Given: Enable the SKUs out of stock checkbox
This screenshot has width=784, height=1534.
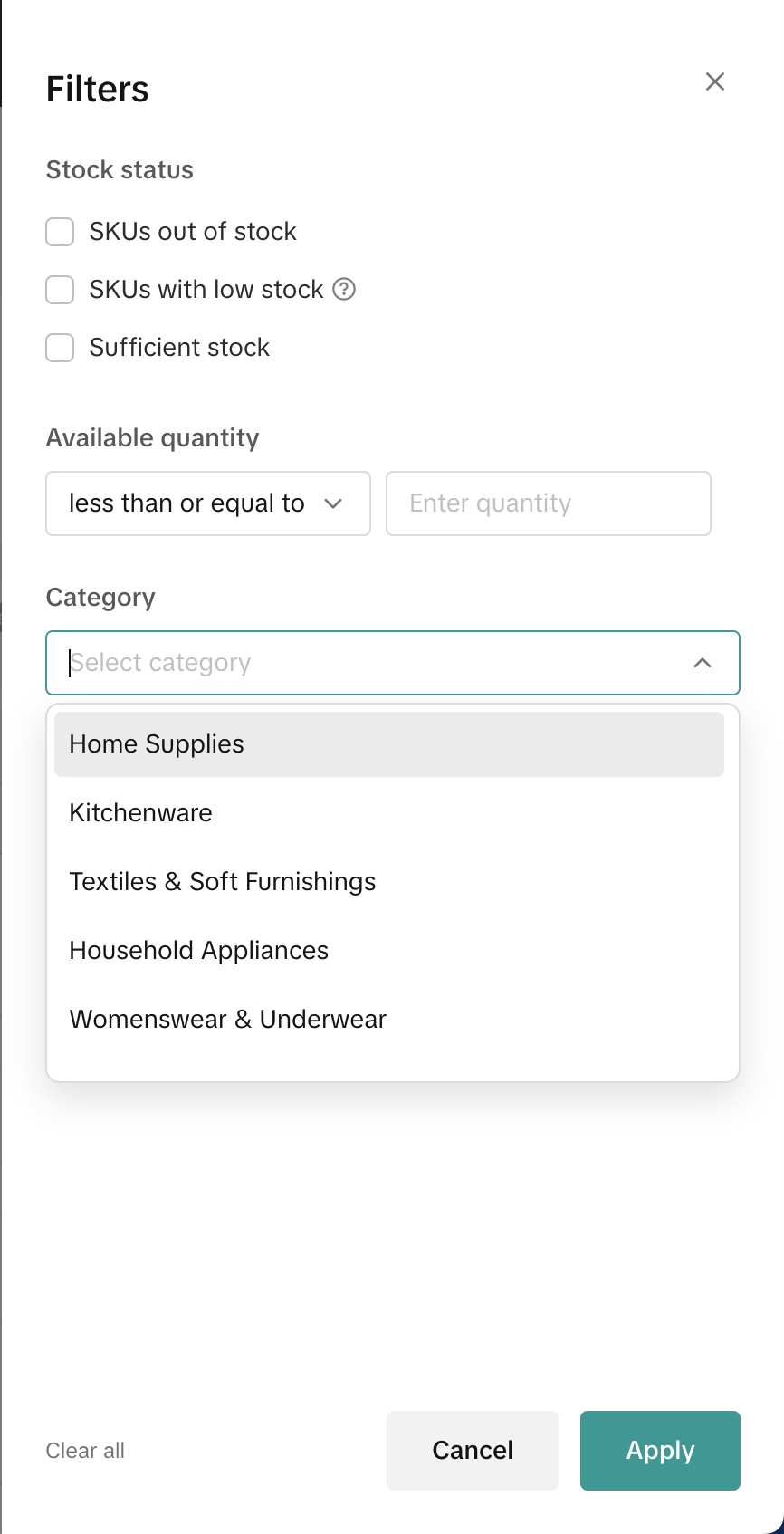Looking at the screenshot, I should pos(60,232).
